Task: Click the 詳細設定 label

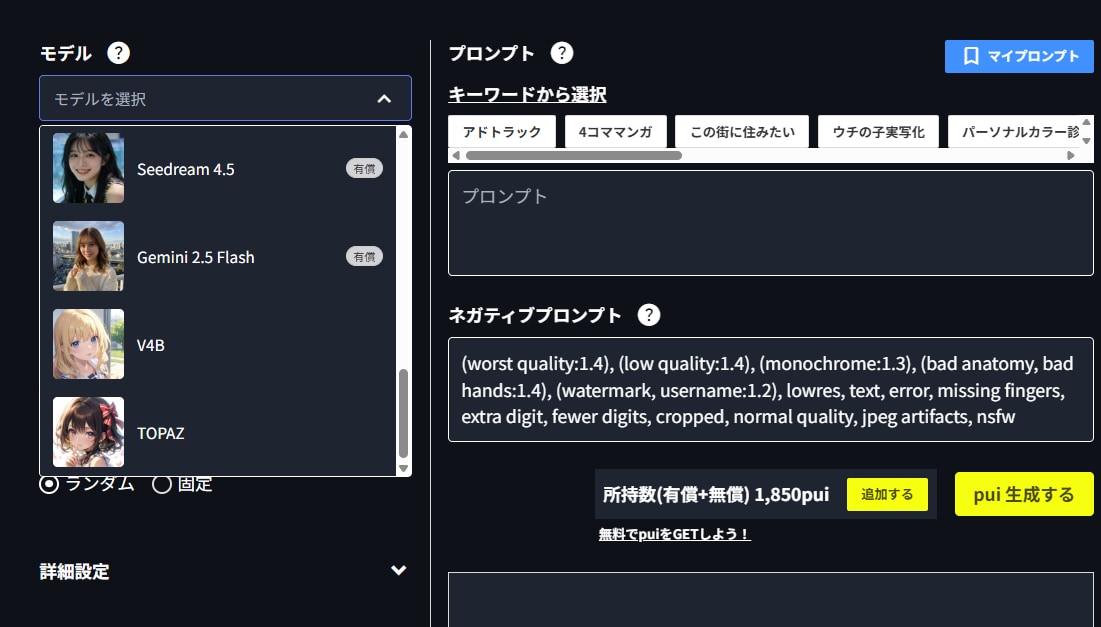Action: (74, 572)
